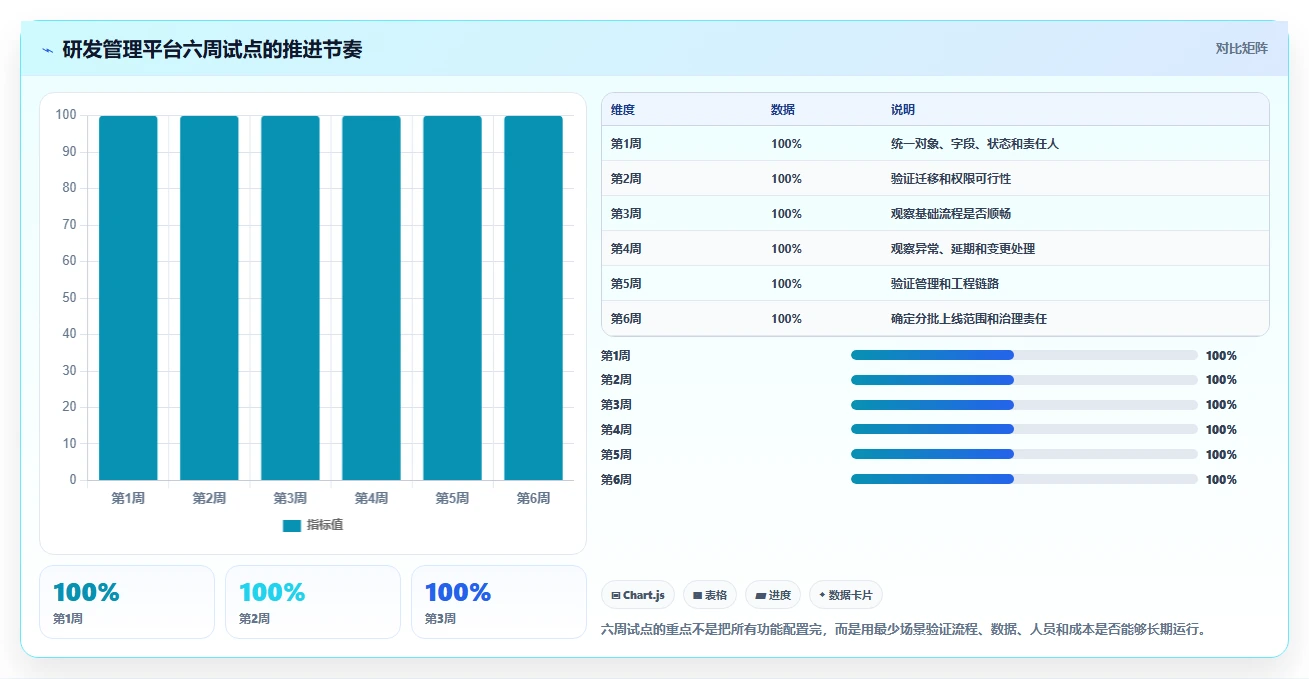Click the 第6周 progress bar
Screen dimensions: 1309x679
(x=1024, y=480)
